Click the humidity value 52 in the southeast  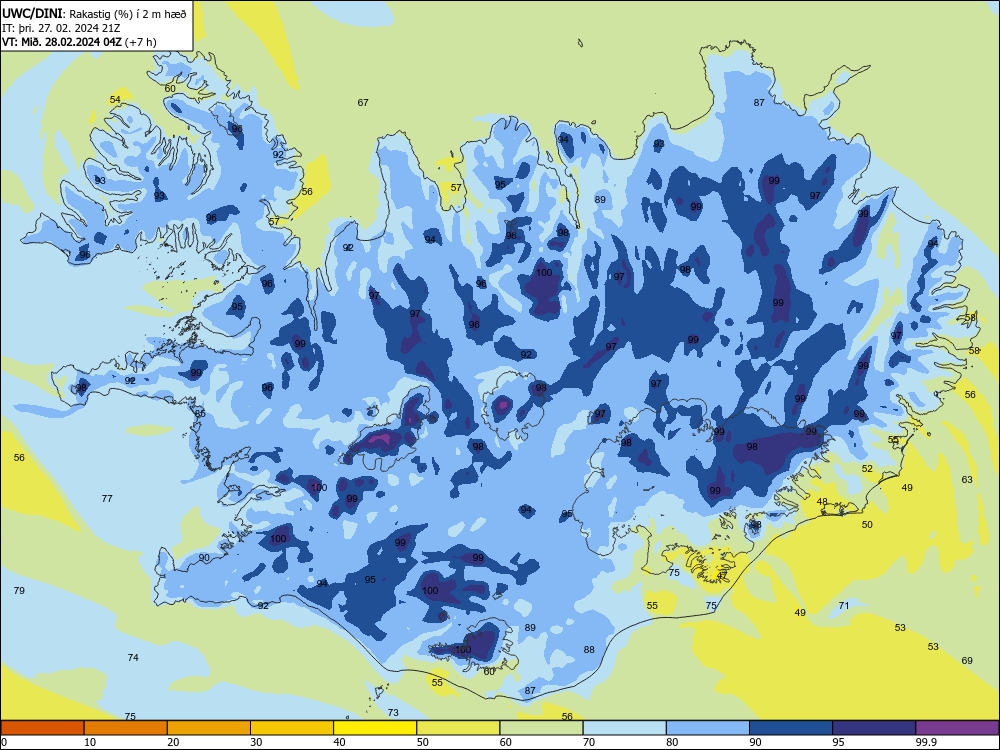click(x=867, y=468)
